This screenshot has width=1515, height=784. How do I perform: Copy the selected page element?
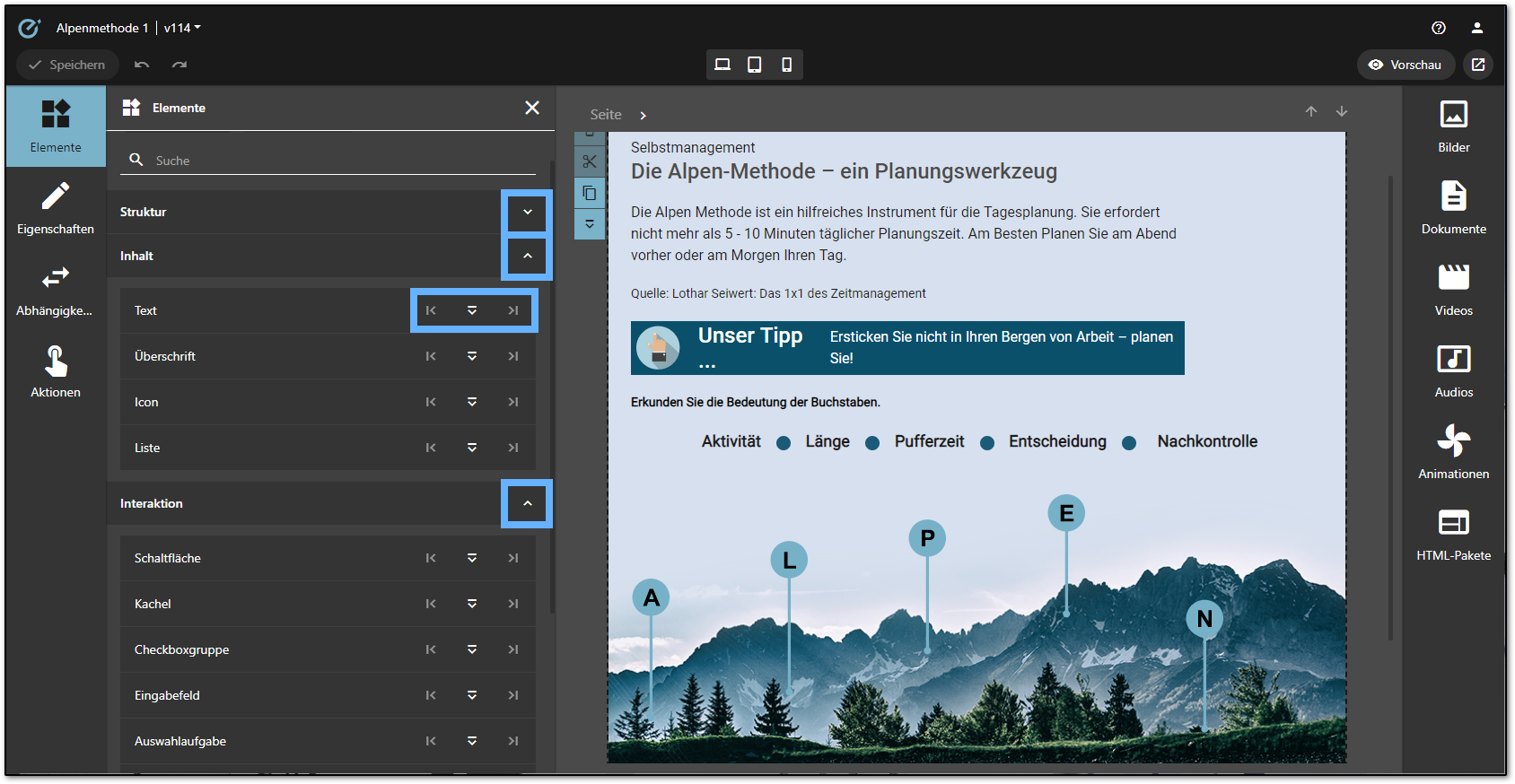(590, 193)
